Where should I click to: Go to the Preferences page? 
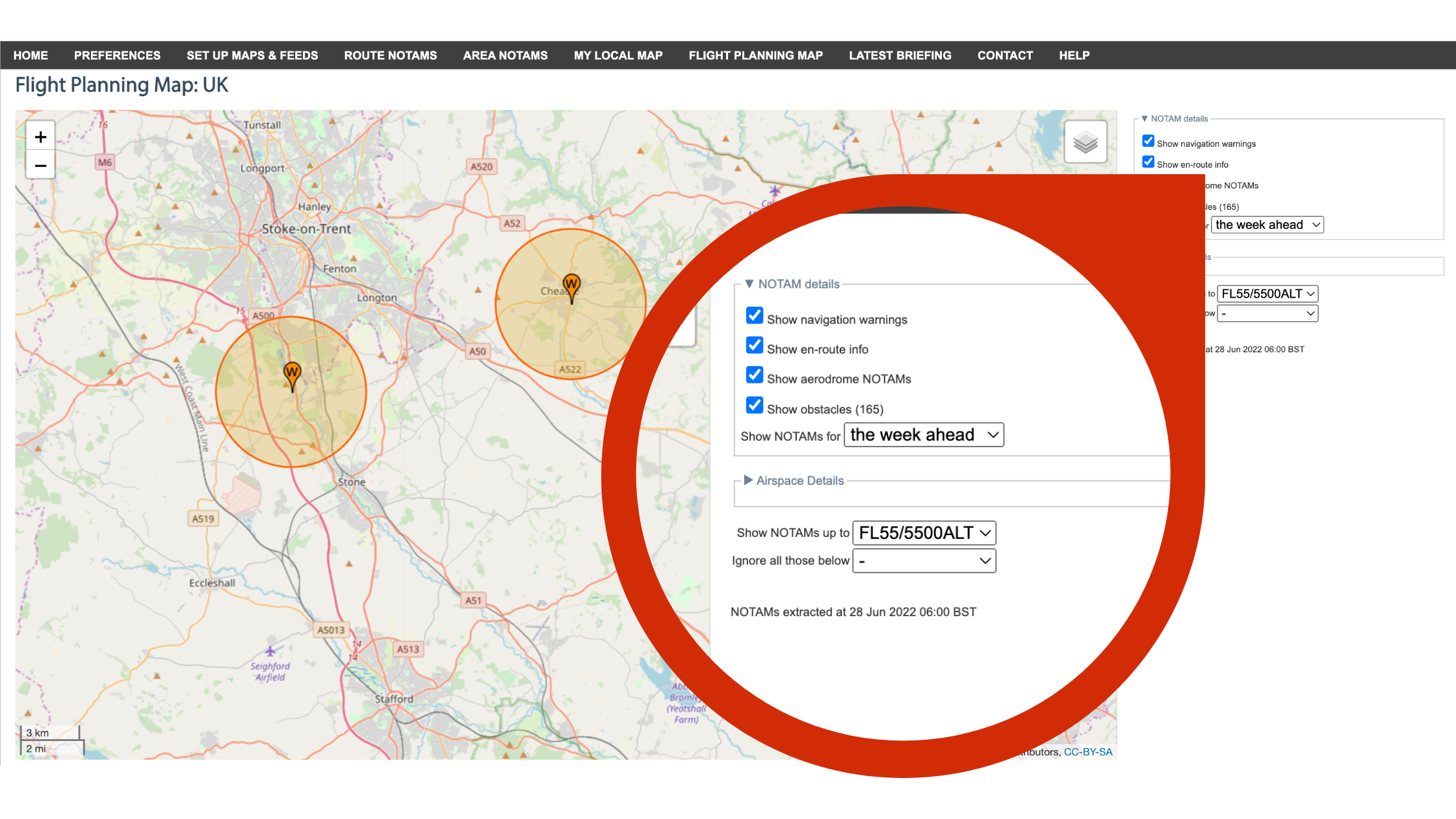click(117, 56)
